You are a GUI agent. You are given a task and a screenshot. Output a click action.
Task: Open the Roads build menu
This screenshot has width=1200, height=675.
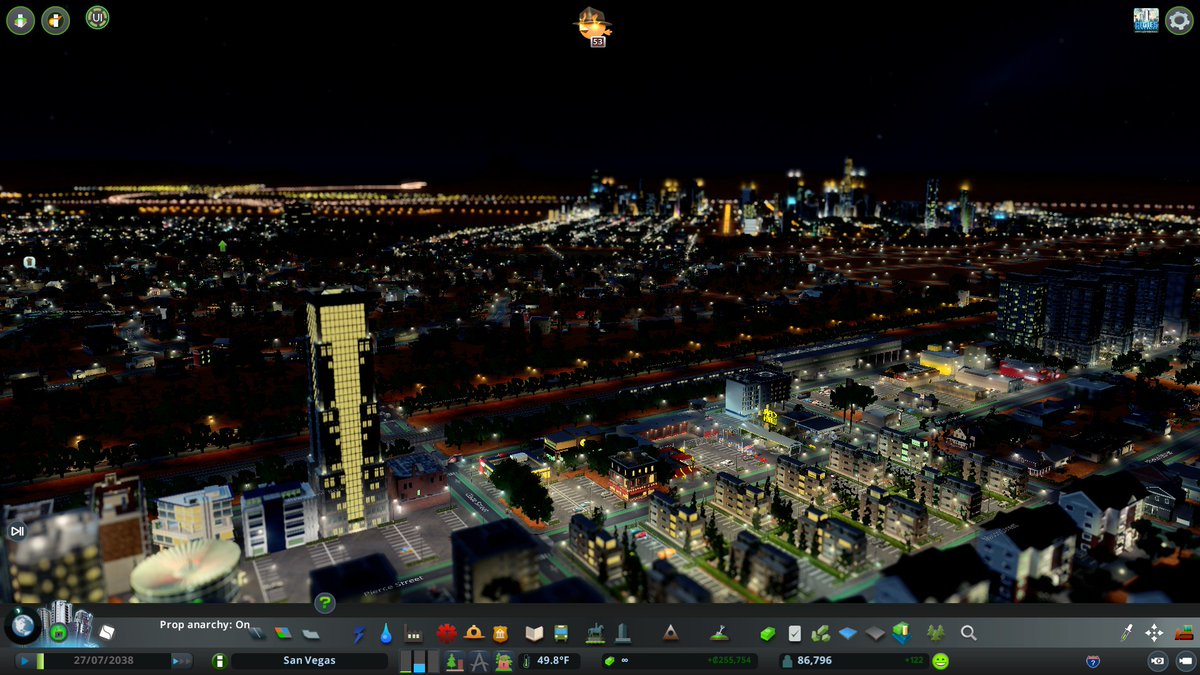[x=257, y=633]
